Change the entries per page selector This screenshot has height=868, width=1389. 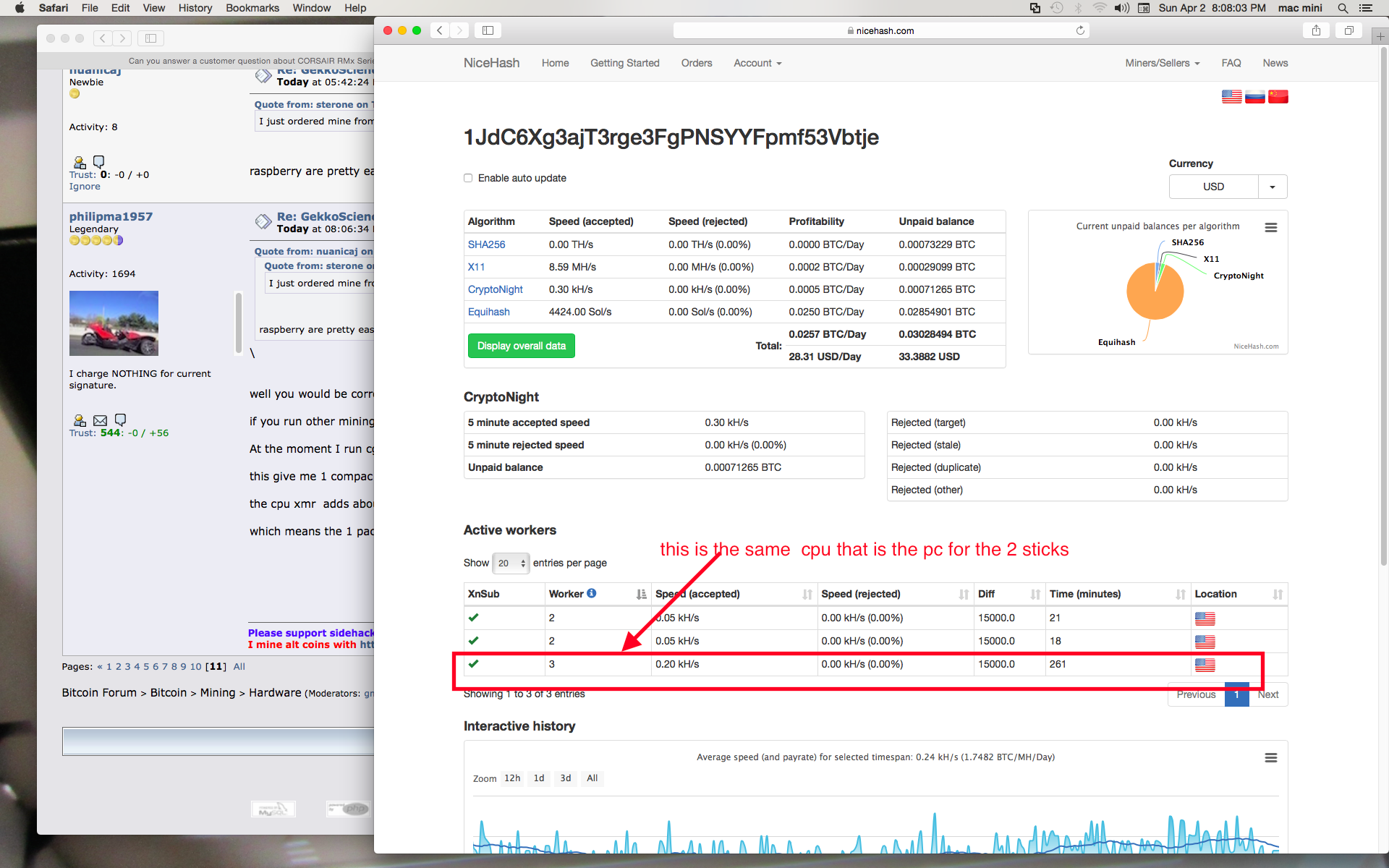(x=511, y=563)
